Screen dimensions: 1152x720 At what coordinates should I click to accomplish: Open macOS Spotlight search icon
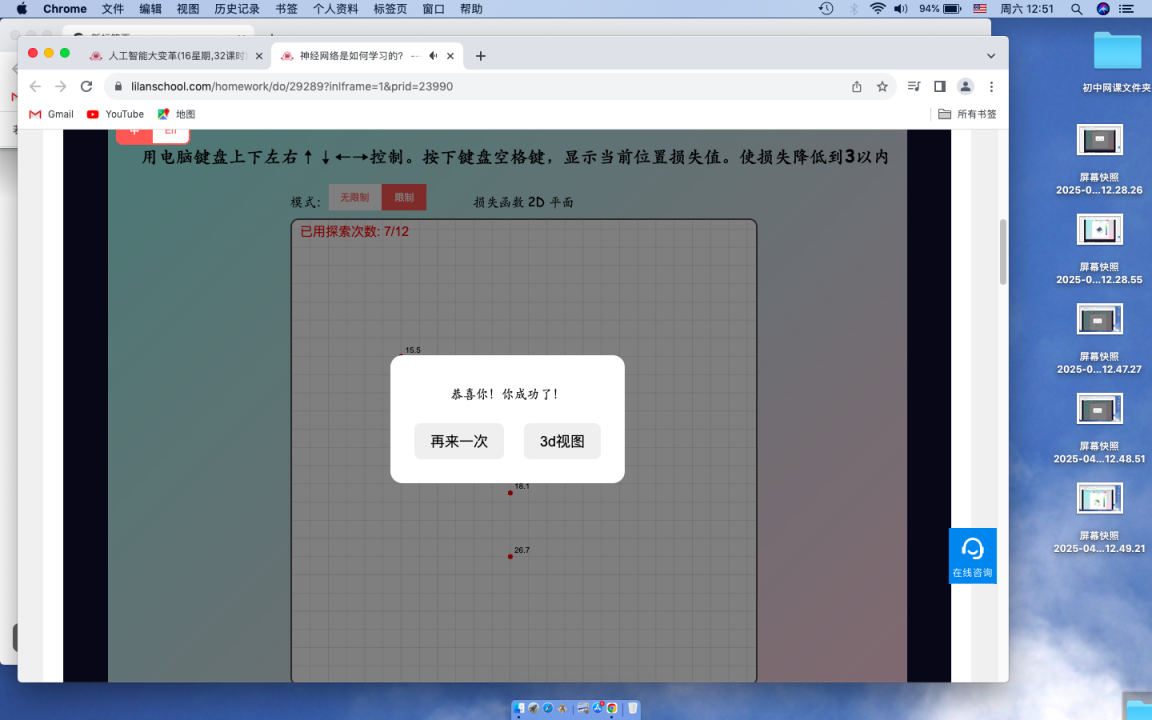pos(1077,9)
